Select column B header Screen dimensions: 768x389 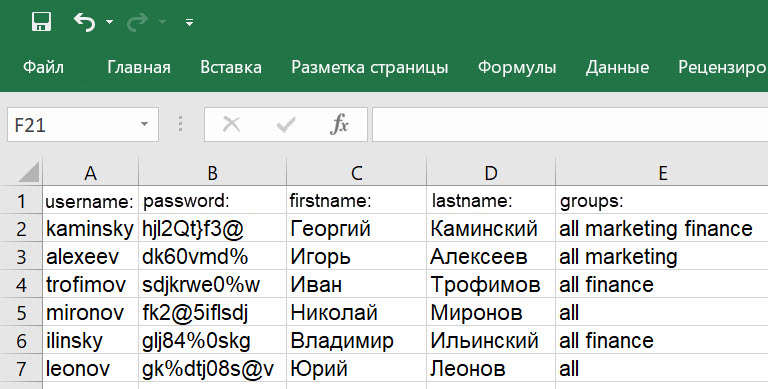click(212, 172)
